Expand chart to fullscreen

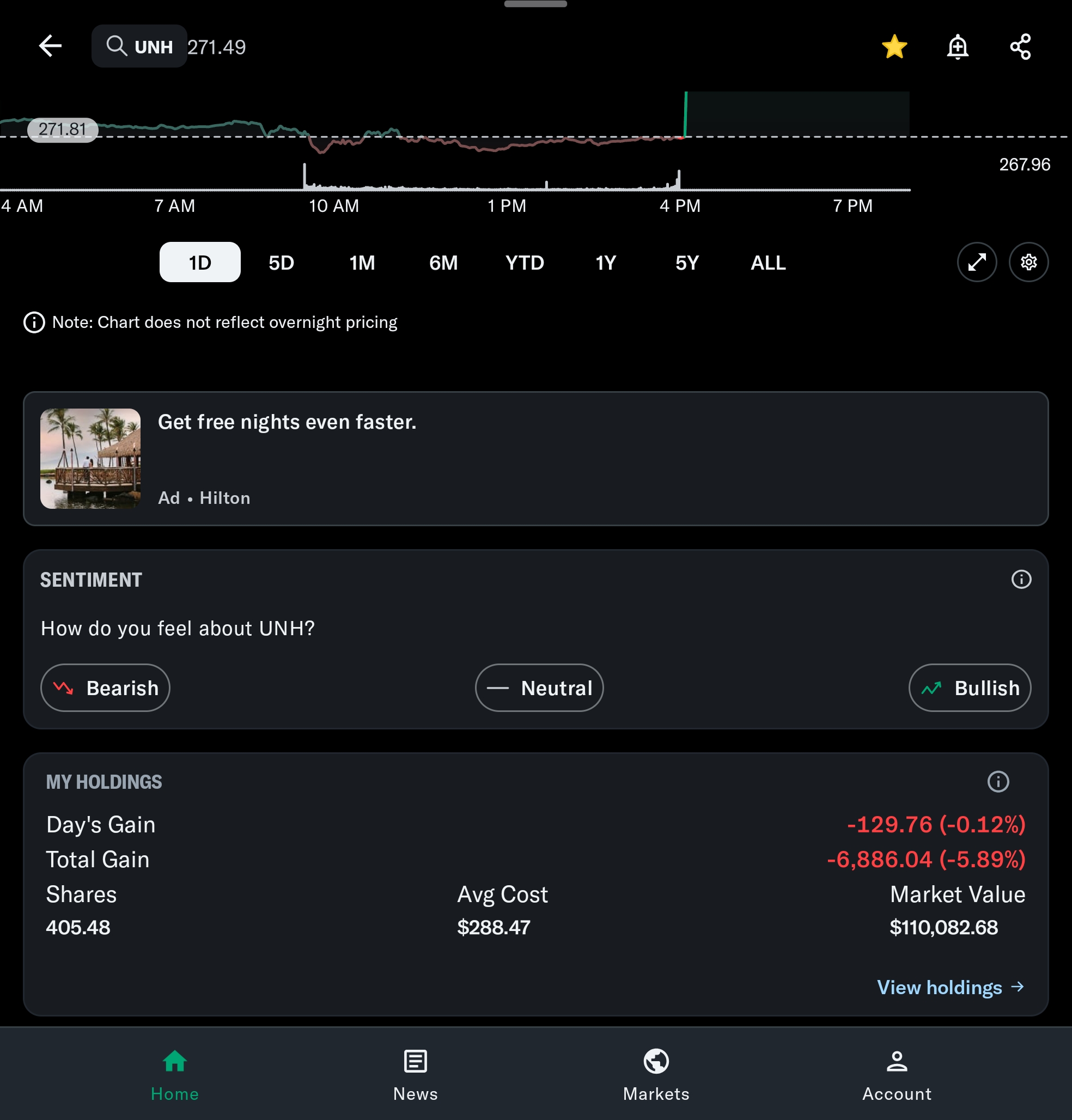(977, 262)
